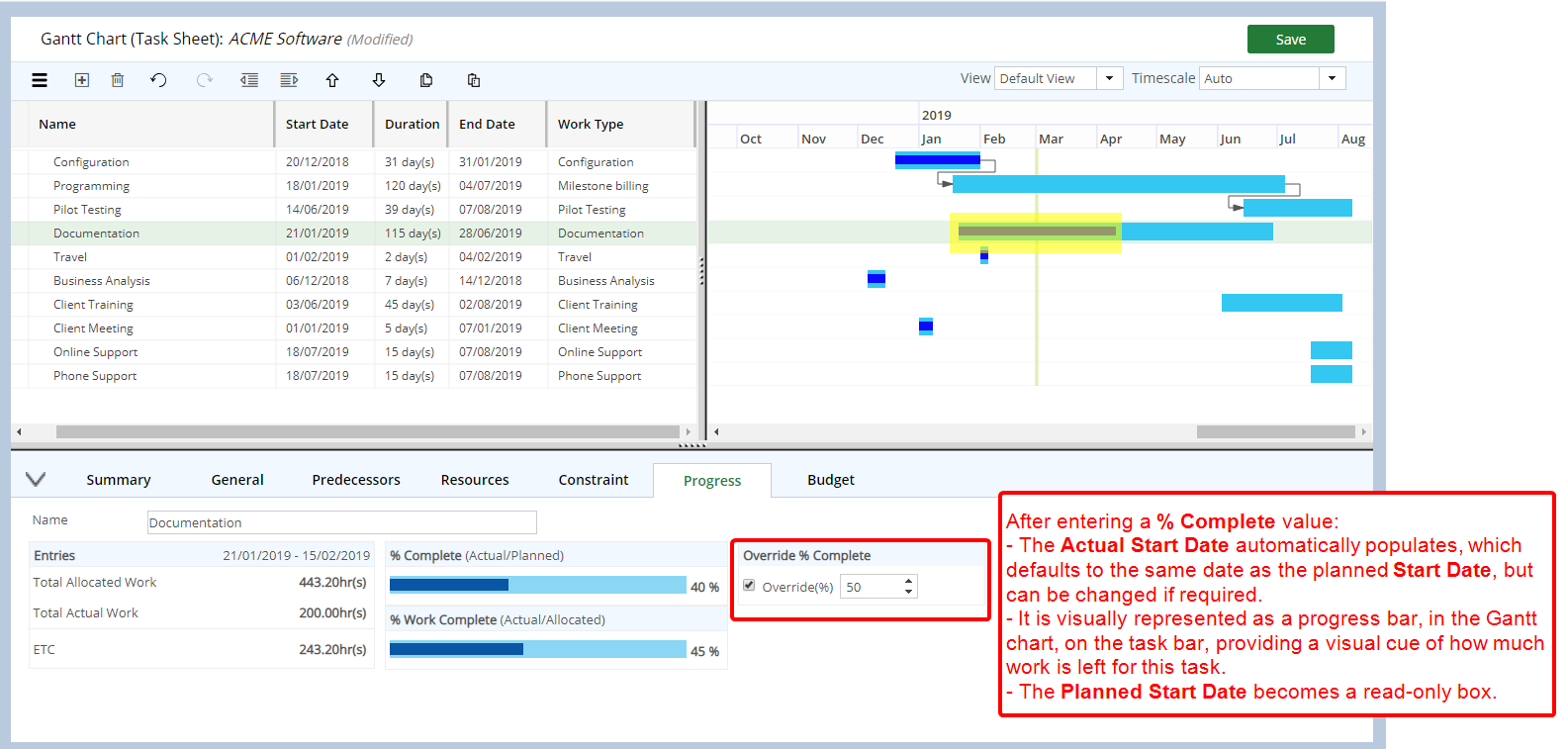
Task: Click the outdent task icon
Action: 249,80
